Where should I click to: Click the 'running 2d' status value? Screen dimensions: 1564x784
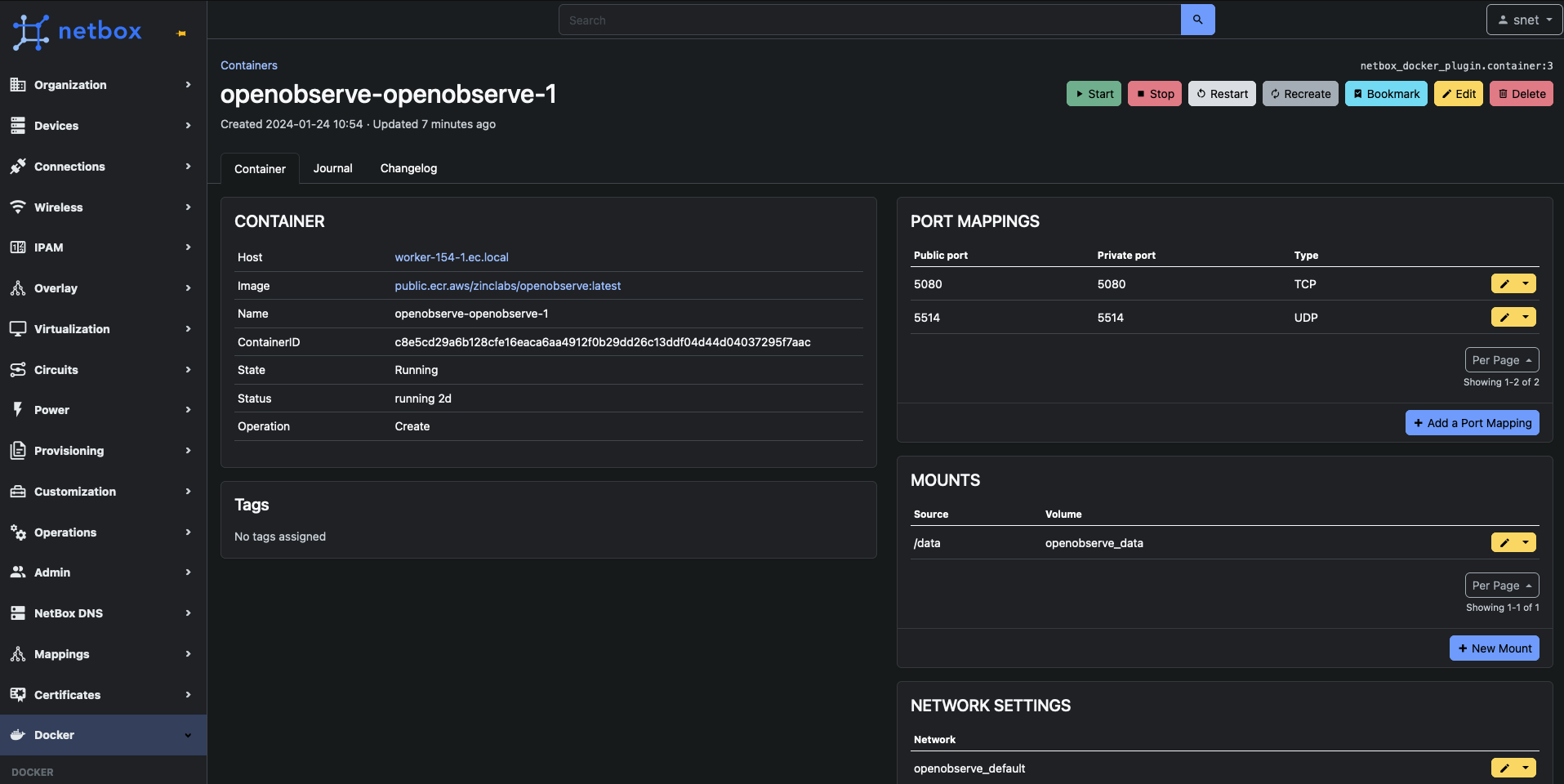click(x=423, y=399)
